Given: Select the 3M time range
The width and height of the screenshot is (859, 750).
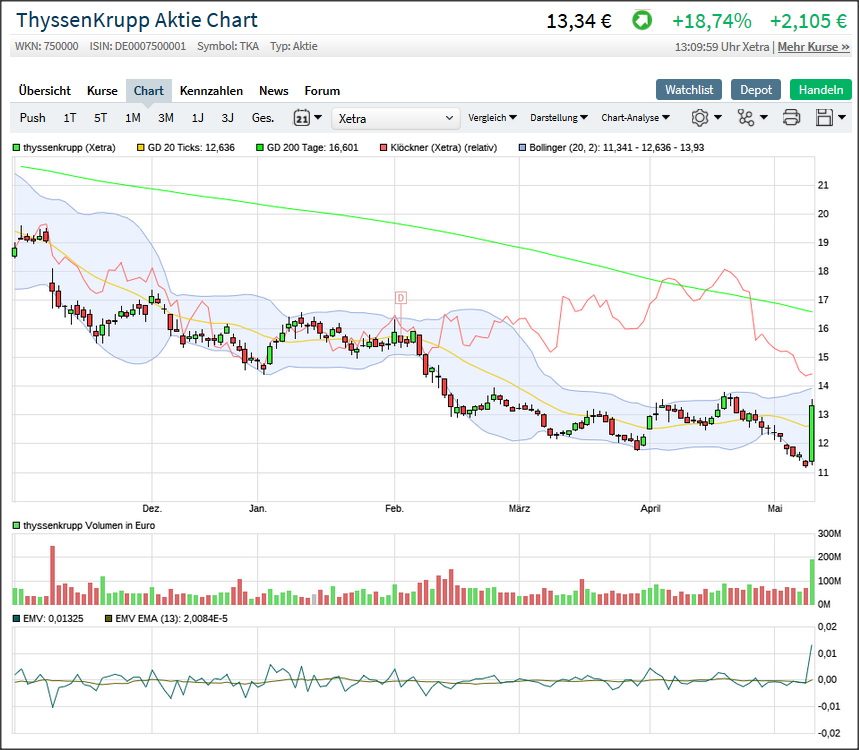Looking at the screenshot, I should tap(166, 118).
